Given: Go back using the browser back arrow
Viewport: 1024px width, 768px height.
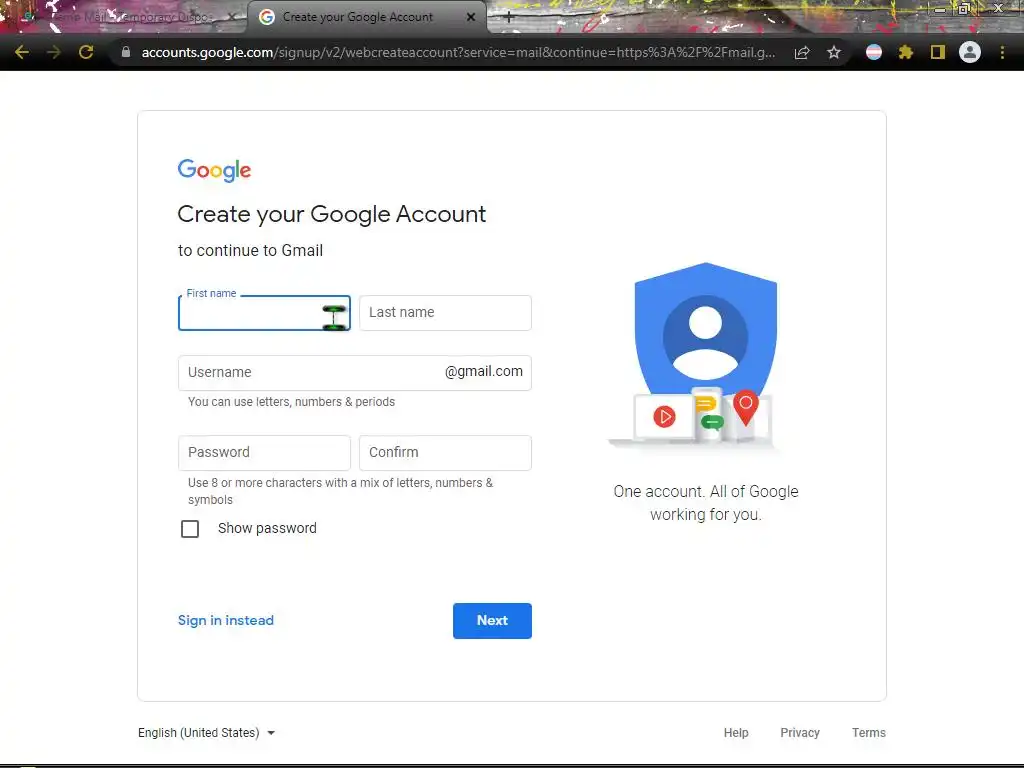Looking at the screenshot, I should (x=22, y=52).
